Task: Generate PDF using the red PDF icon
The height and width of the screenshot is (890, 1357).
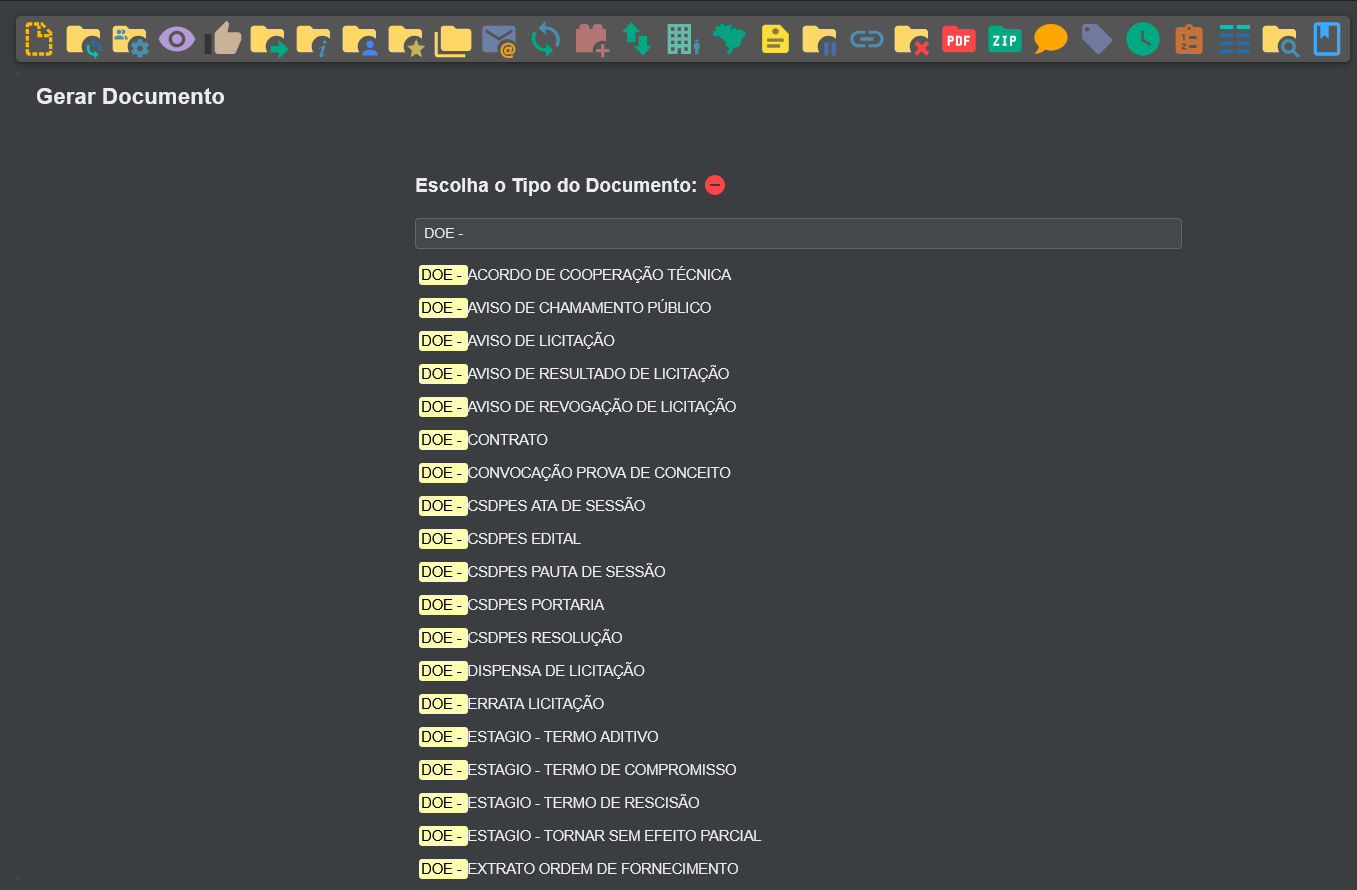Action: point(959,40)
